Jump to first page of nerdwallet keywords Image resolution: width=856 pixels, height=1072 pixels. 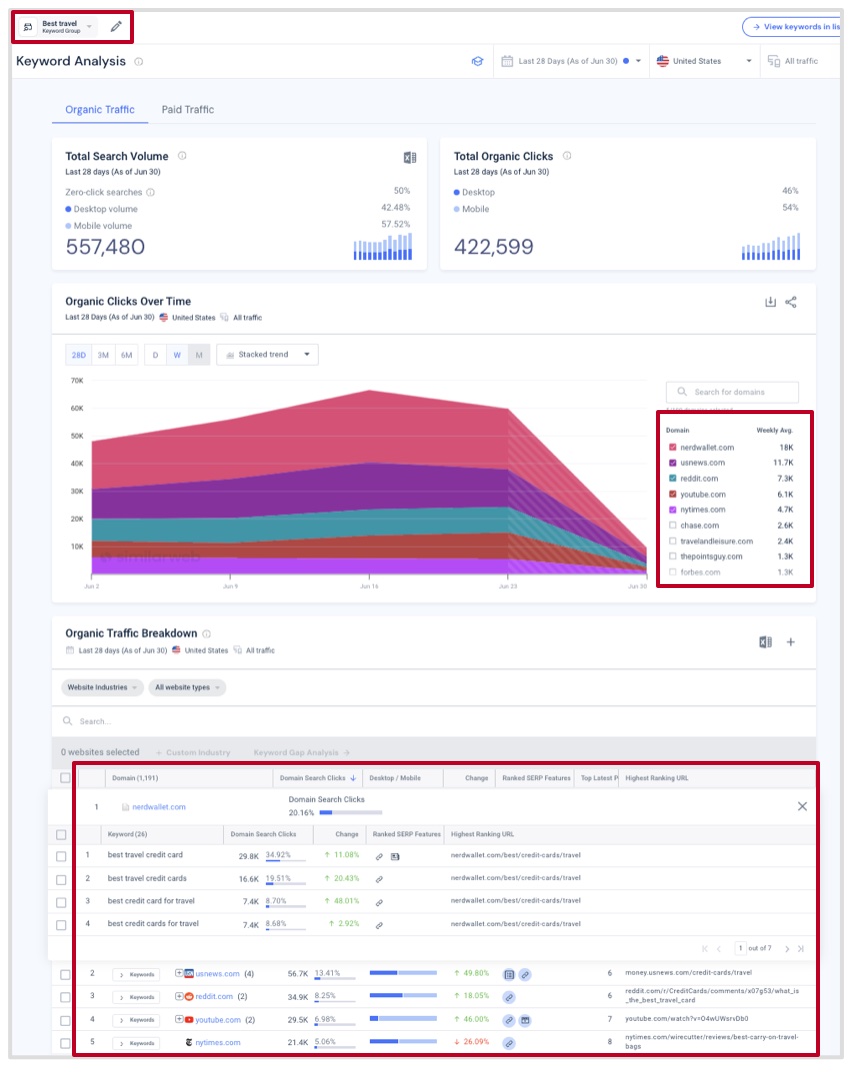click(x=705, y=949)
